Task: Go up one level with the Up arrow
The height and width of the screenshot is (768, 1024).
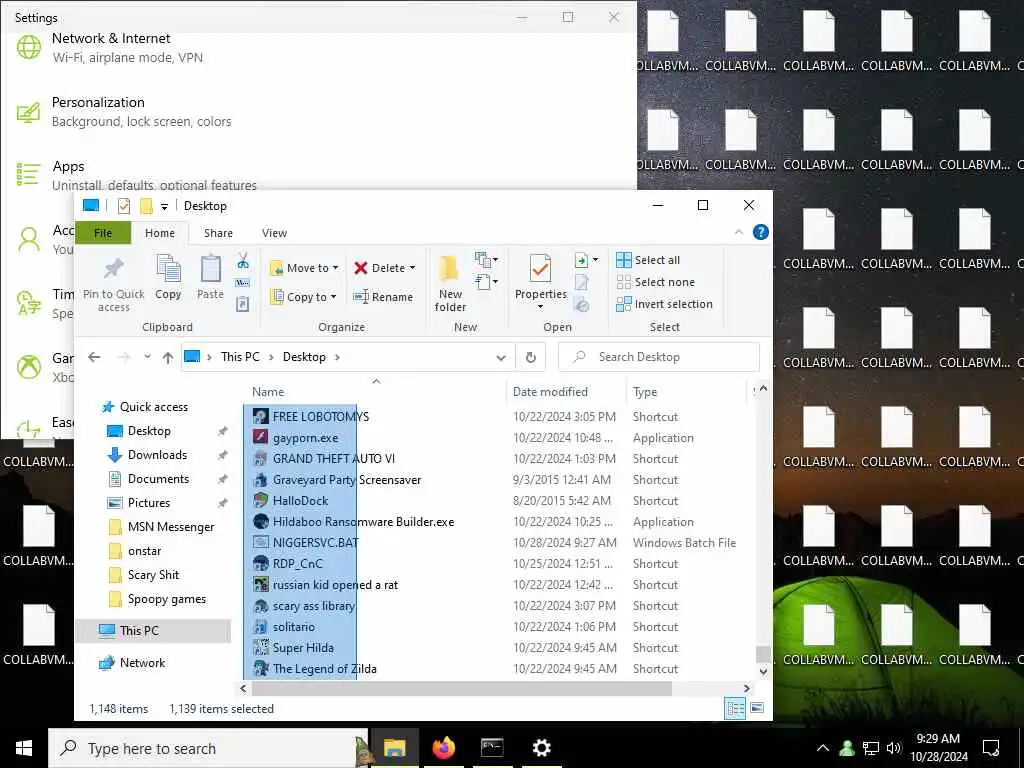Action: tap(168, 357)
